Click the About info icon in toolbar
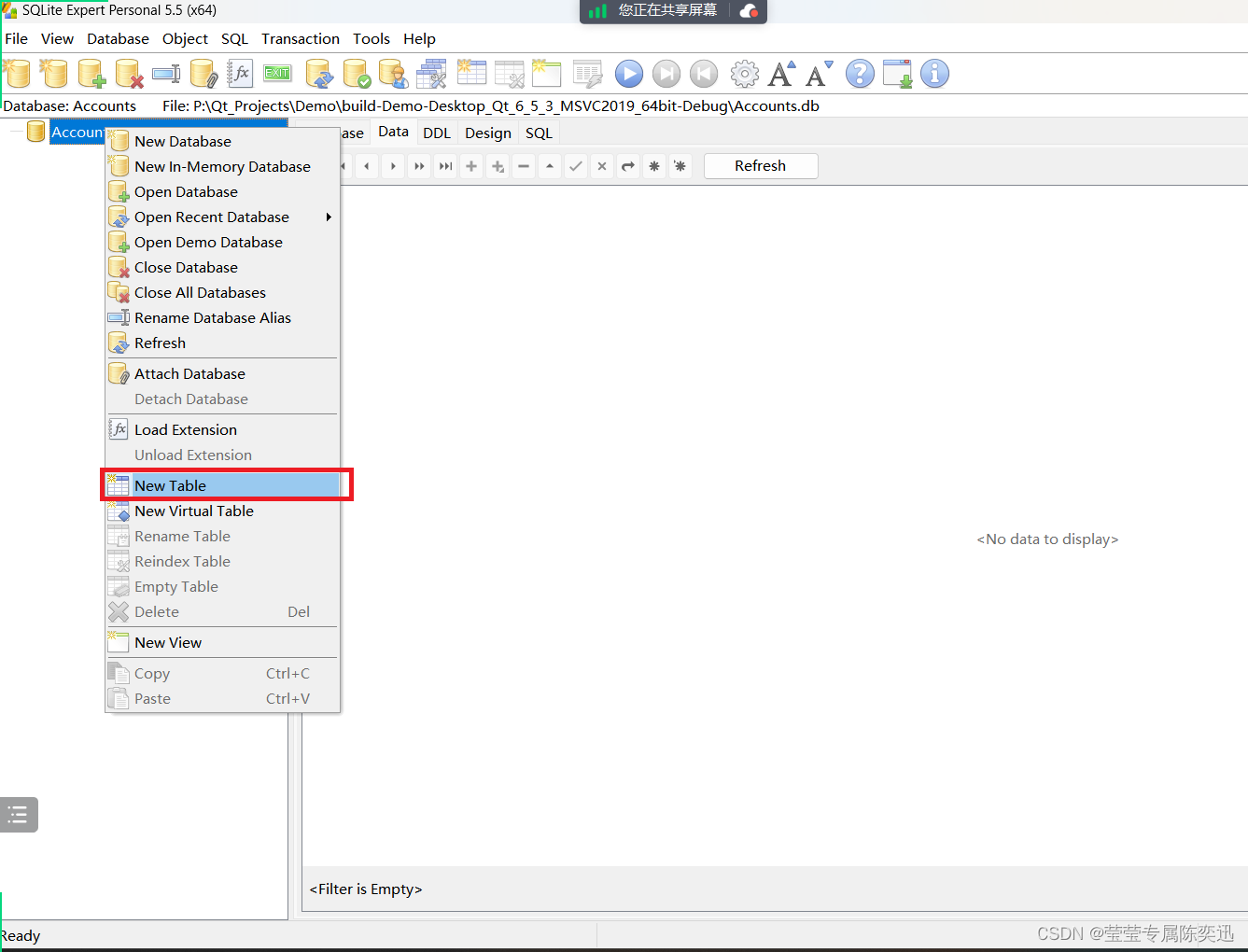Image resolution: width=1248 pixels, height=952 pixels. (934, 73)
